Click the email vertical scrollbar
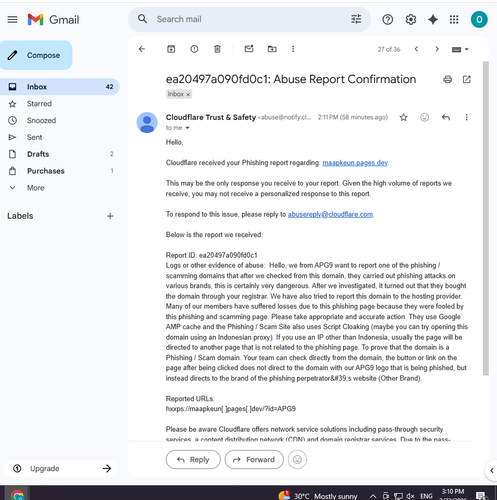 click(486, 218)
